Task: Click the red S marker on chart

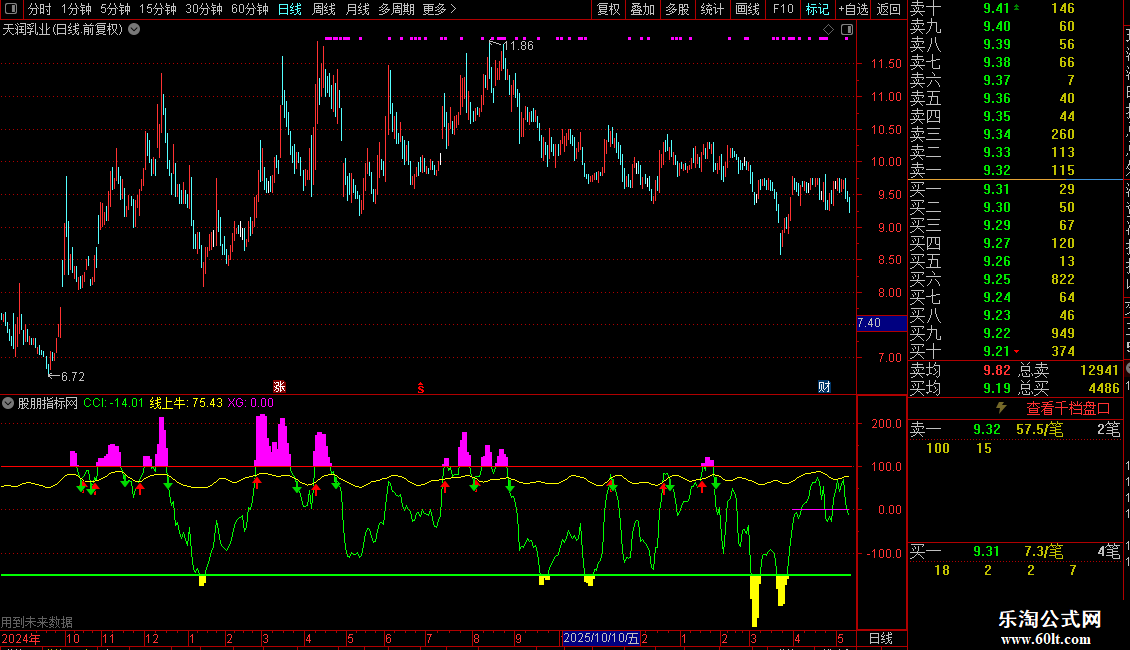Action: 421,388
